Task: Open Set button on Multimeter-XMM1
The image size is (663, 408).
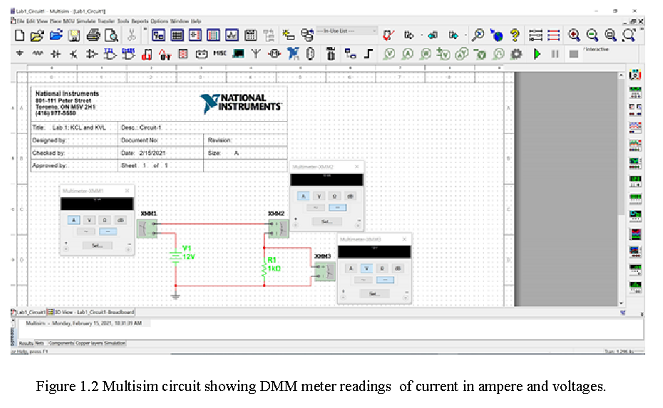Action: [97, 246]
